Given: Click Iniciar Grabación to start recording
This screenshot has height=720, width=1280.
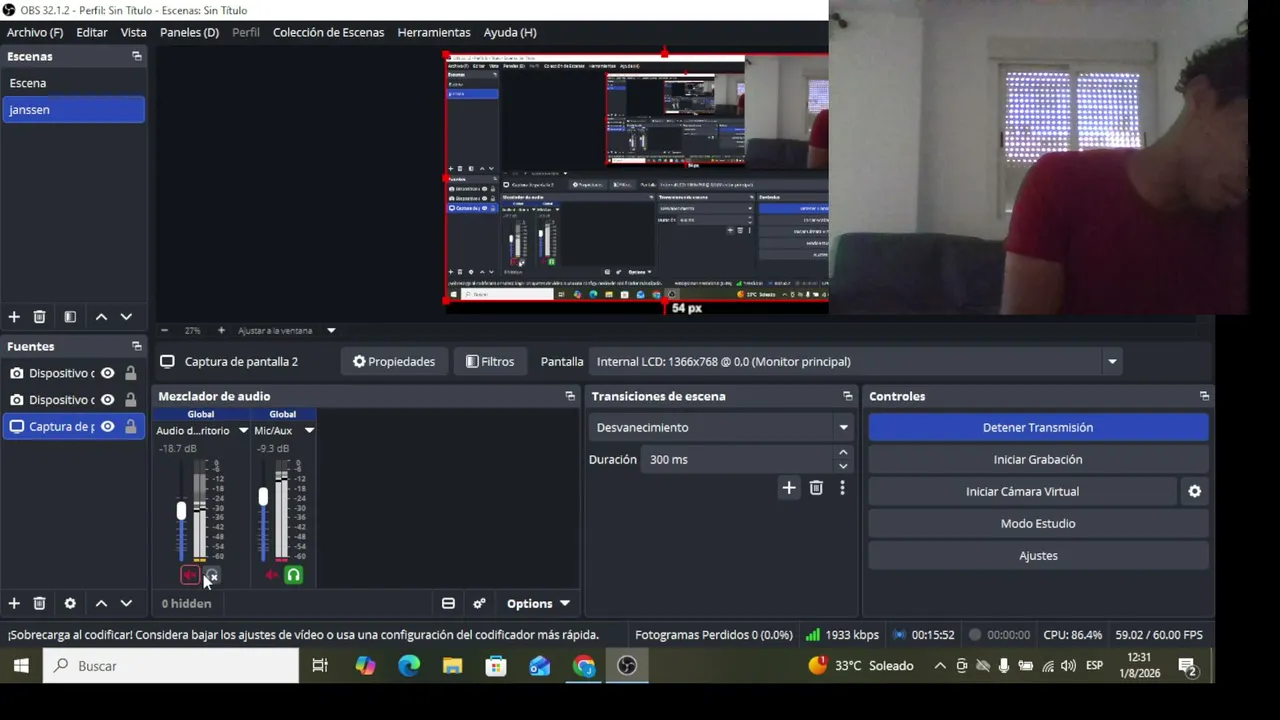Looking at the screenshot, I should 1038,460.
